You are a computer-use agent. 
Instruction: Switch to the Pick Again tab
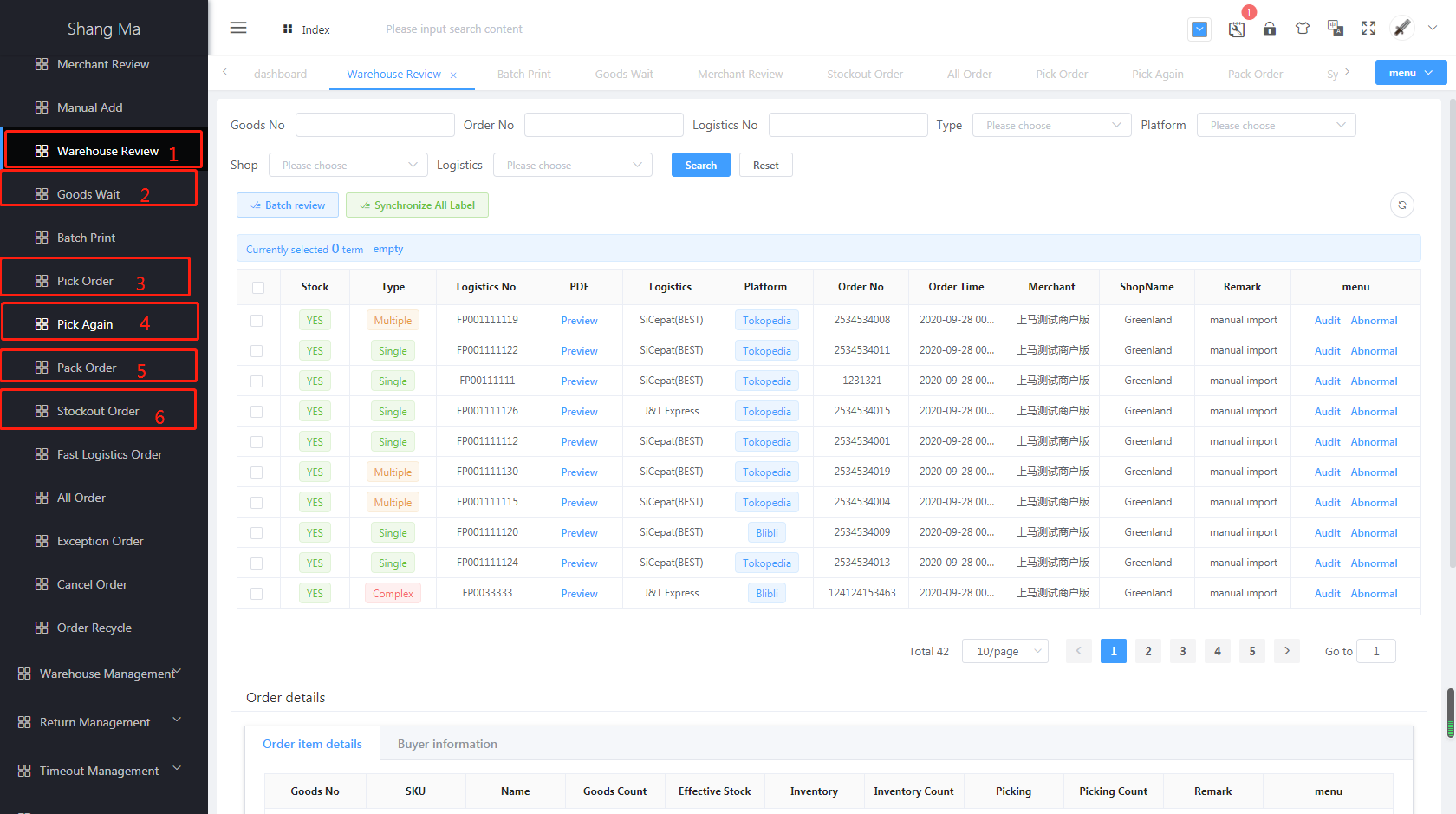click(1157, 74)
